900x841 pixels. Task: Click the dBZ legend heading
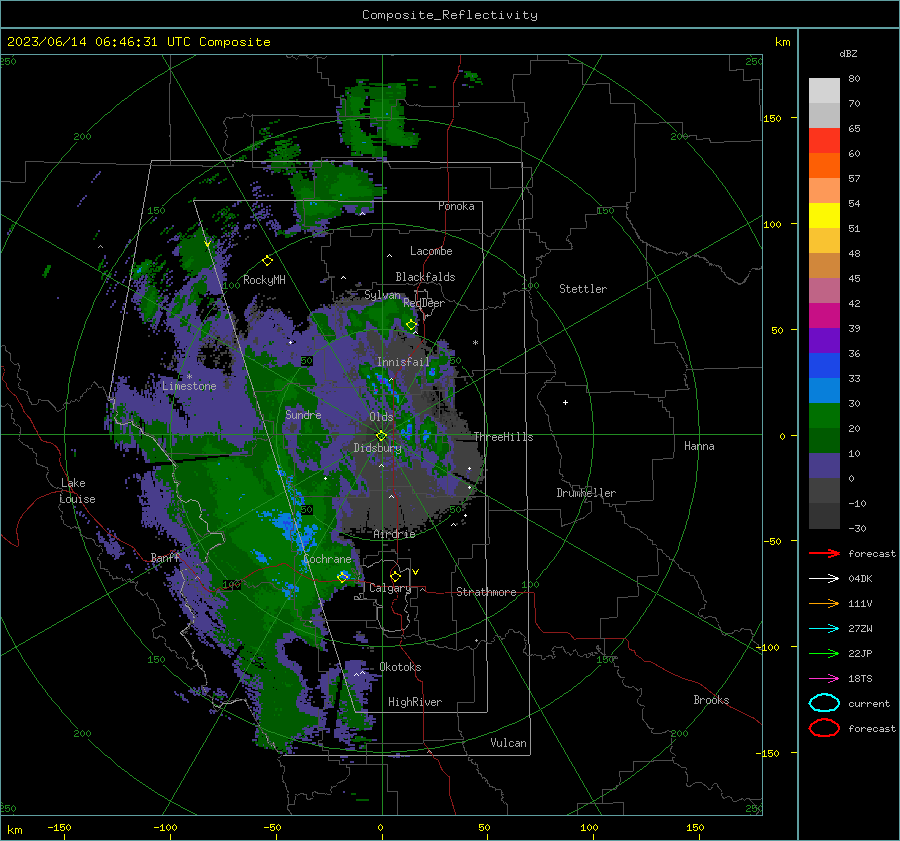pos(848,53)
